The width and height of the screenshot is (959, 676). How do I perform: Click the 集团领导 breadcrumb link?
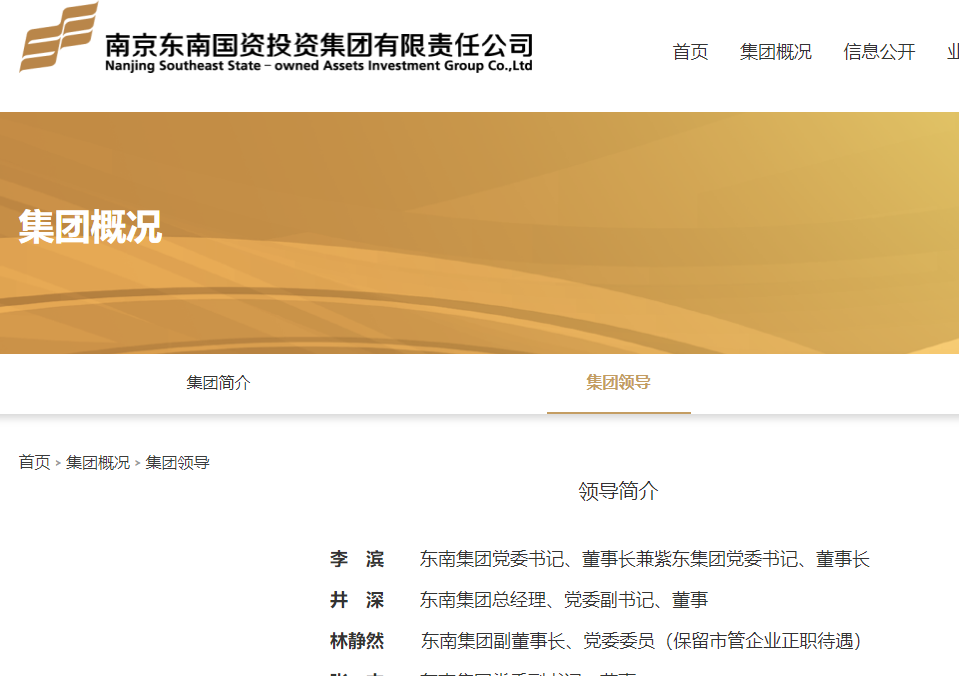pos(177,462)
